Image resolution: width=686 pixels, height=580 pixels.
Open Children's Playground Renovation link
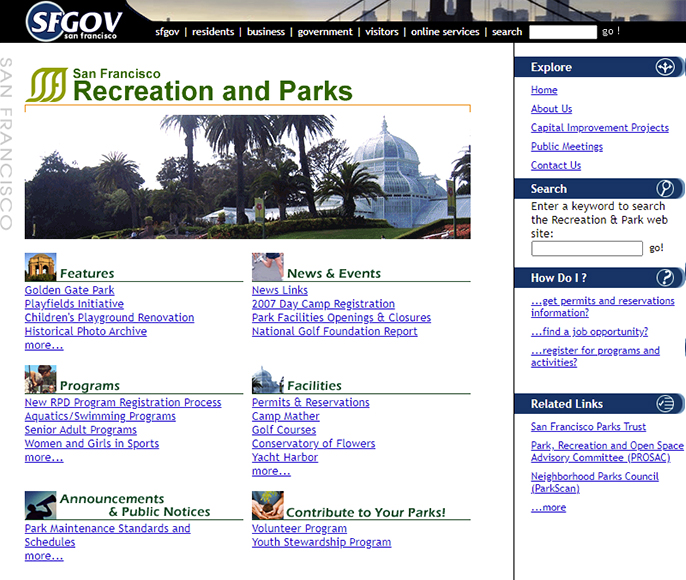[109, 318]
